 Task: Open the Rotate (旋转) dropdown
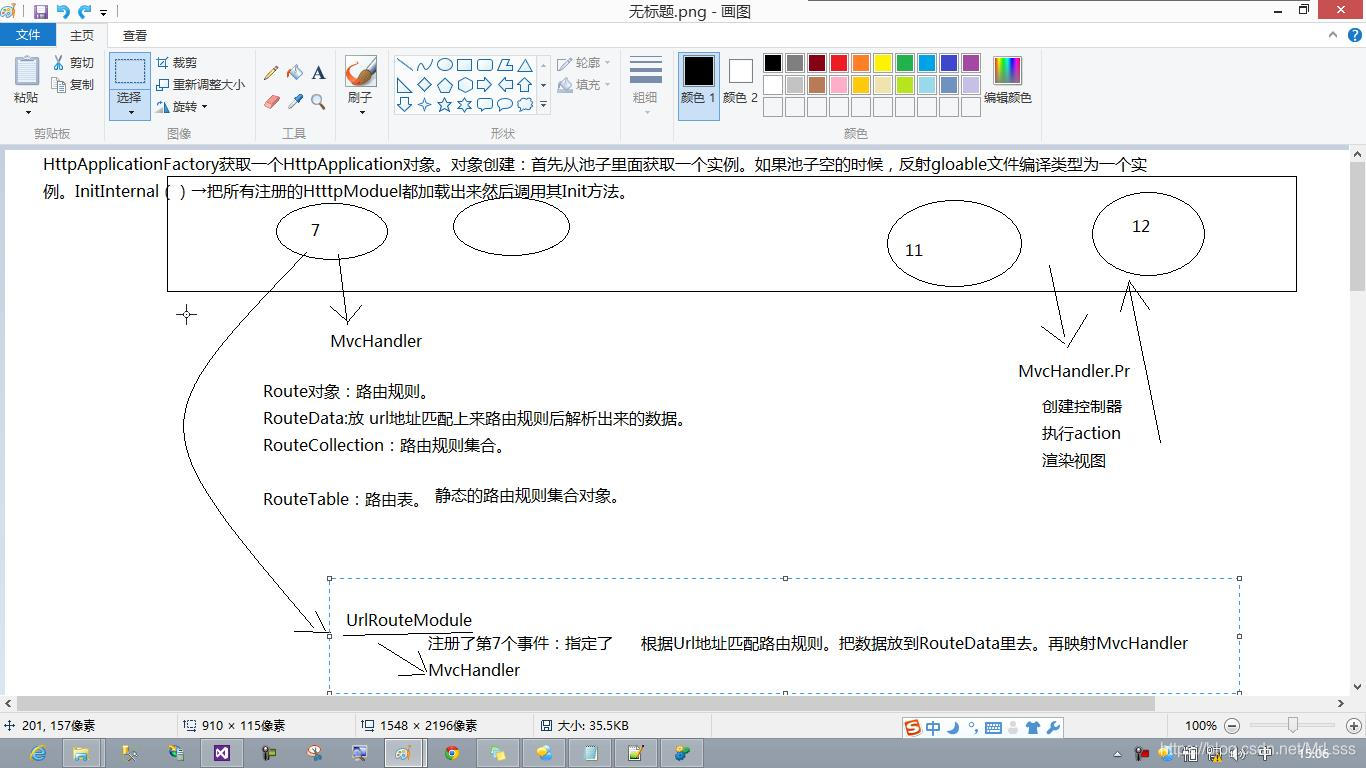(x=183, y=107)
